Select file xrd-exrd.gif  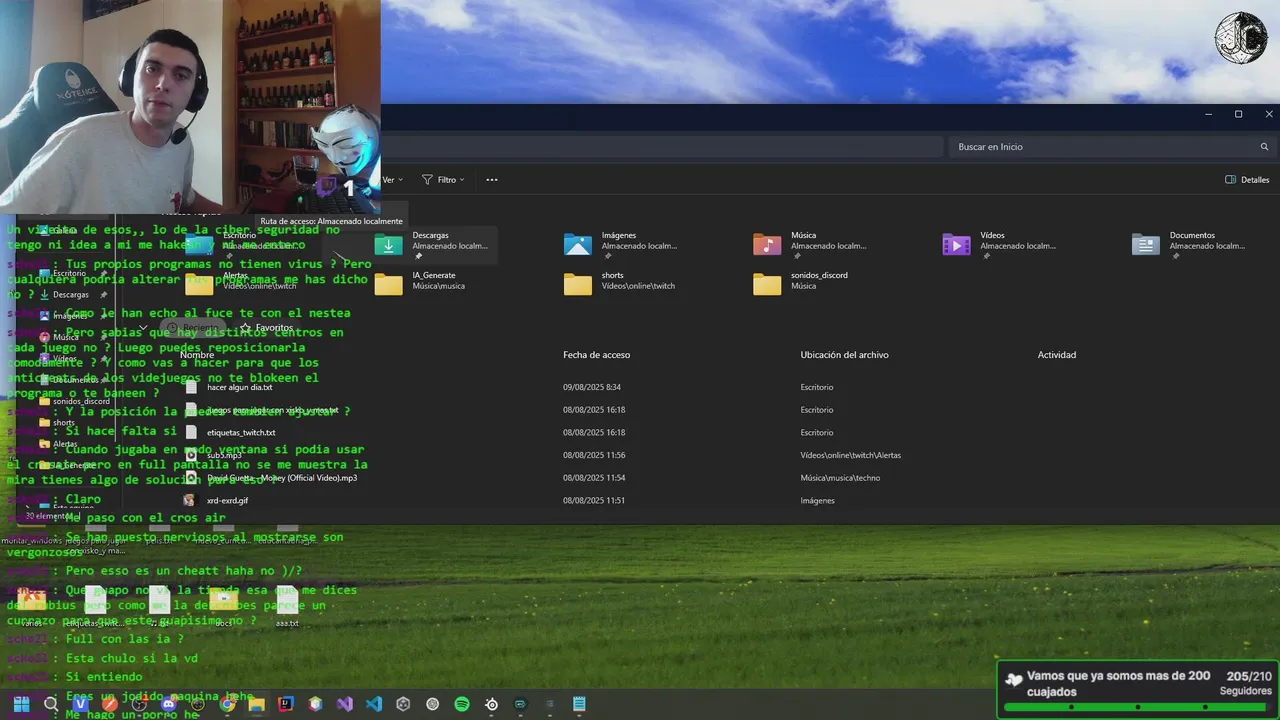(x=227, y=501)
